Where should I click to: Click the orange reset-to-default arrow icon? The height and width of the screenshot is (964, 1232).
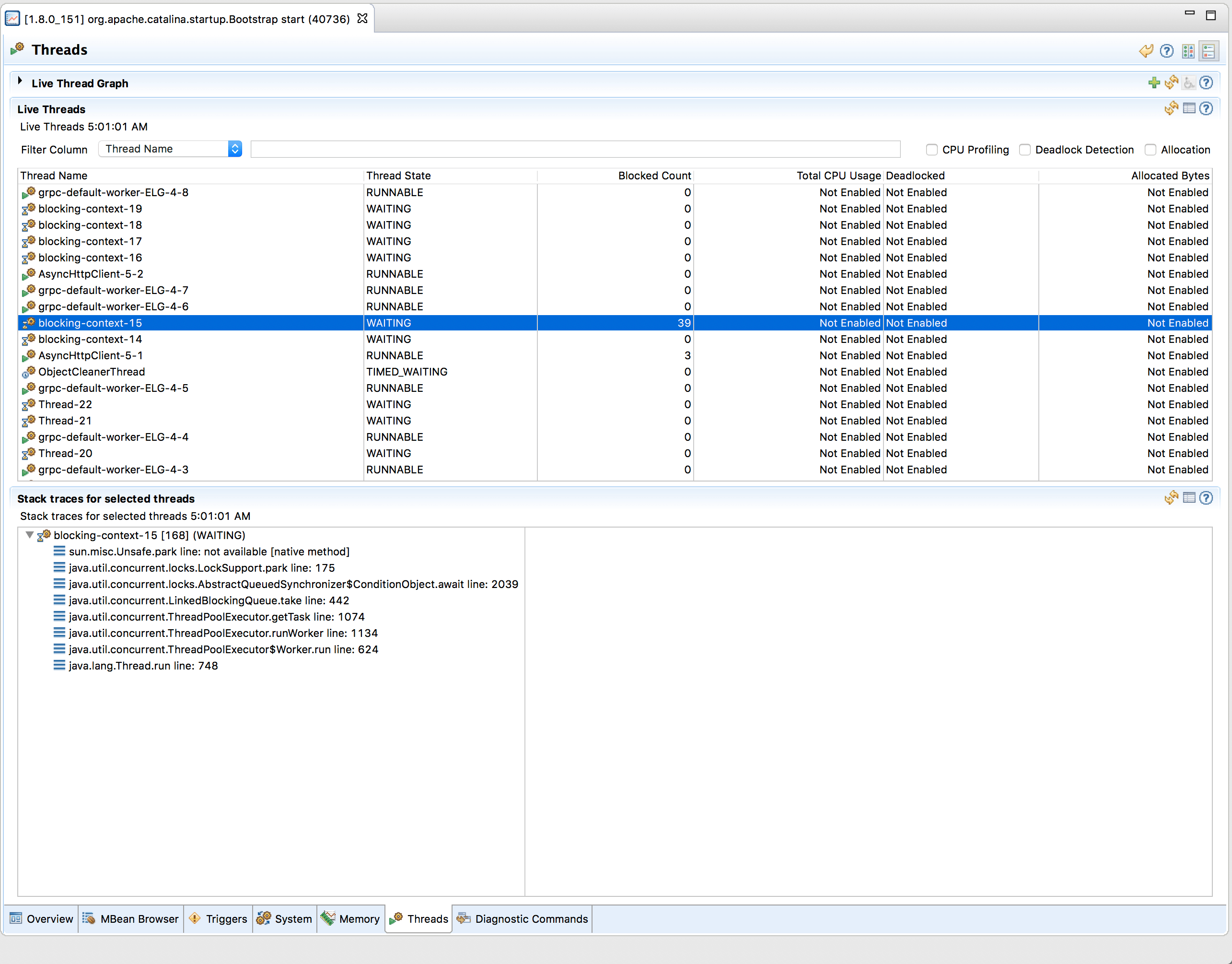[1146, 51]
